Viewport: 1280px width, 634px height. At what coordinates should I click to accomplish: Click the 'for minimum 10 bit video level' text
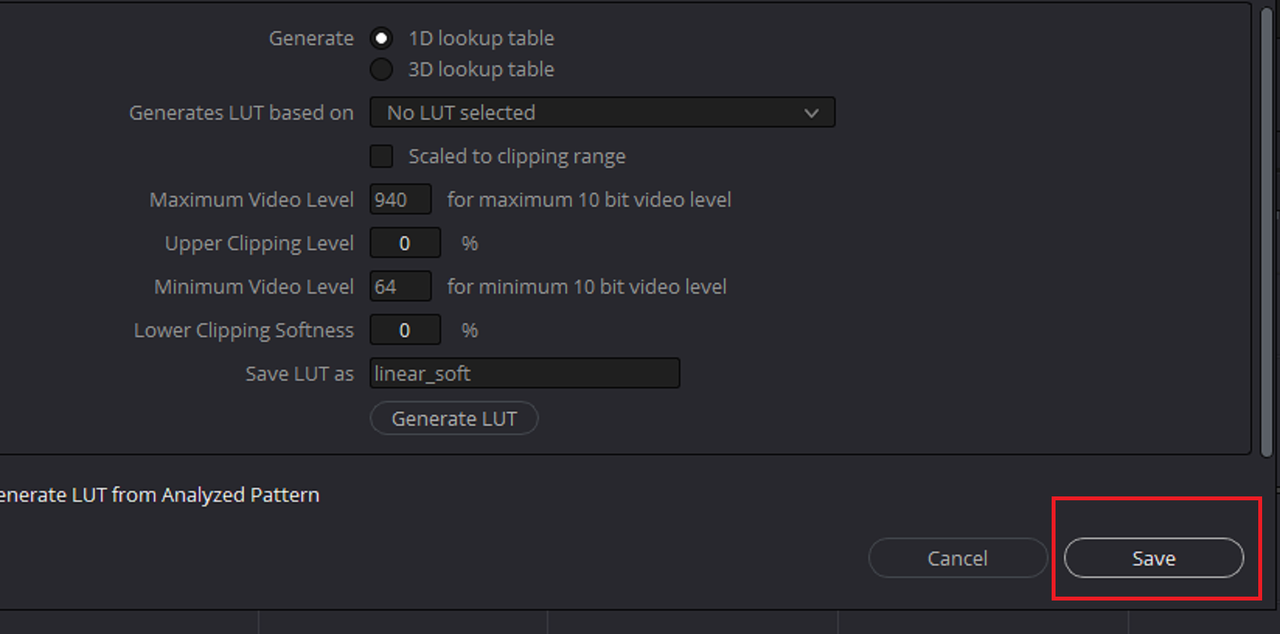(587, 287)
